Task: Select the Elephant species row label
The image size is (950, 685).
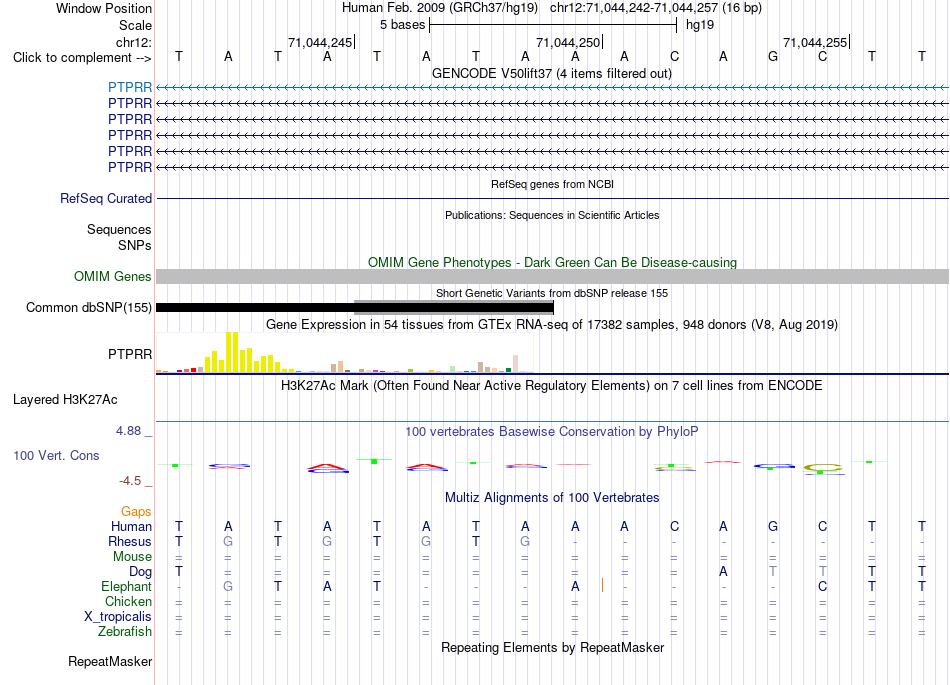Action: coord(127,586)
